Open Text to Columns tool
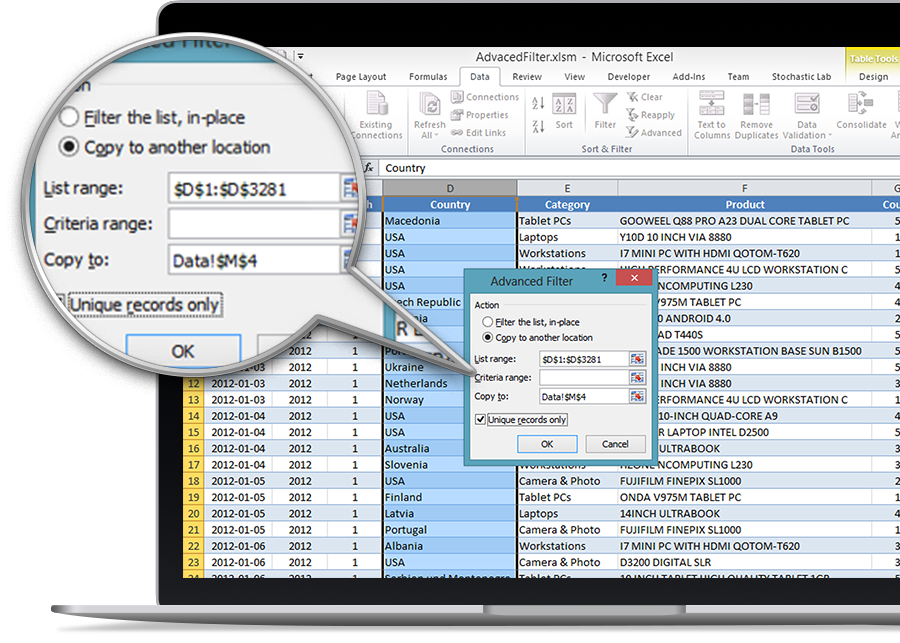Image resolution: width=900 pixels, height=643 pixels. point(712,110)
